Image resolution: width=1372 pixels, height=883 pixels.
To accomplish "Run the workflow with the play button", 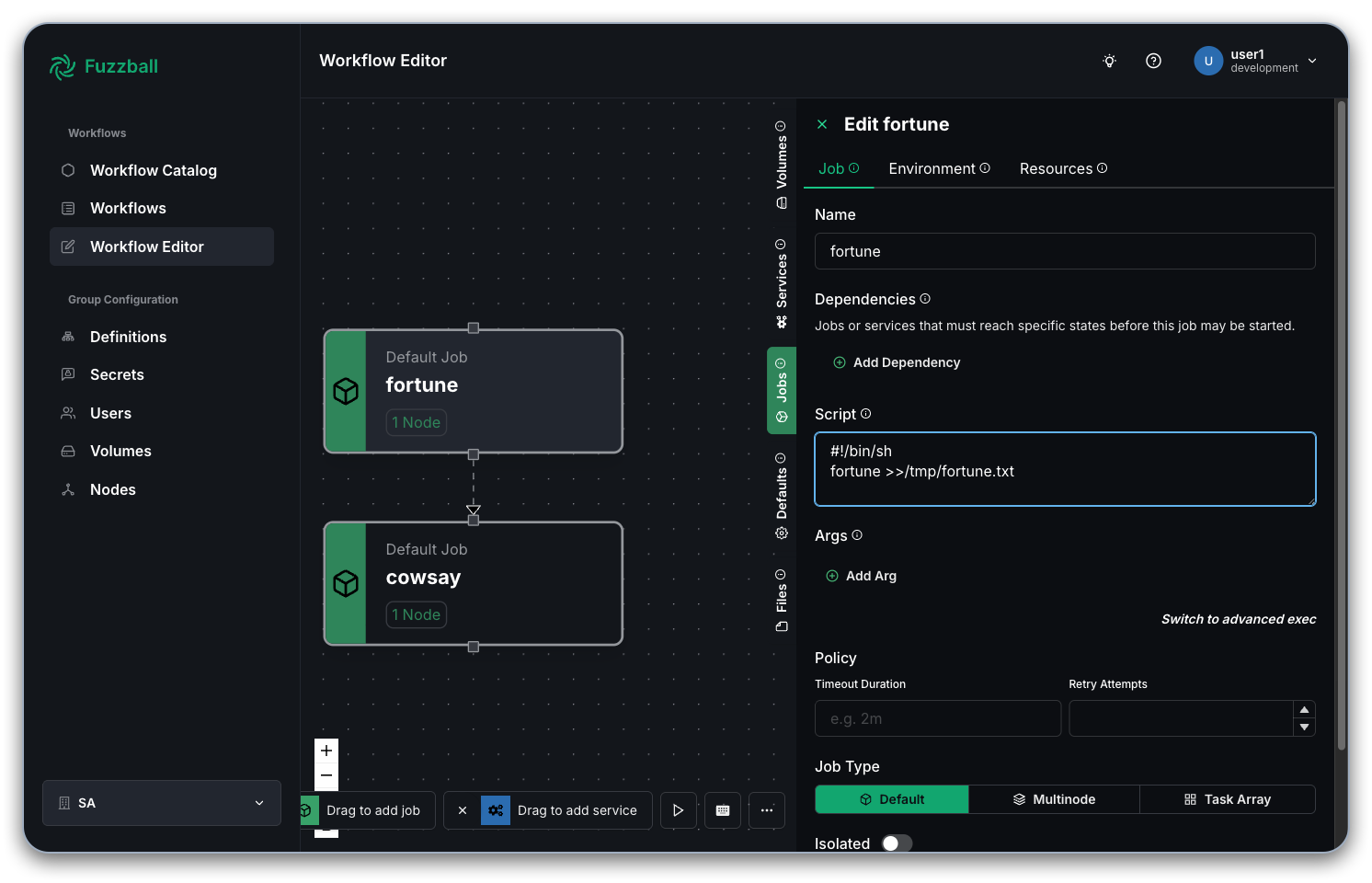I will tap(679, 810).
